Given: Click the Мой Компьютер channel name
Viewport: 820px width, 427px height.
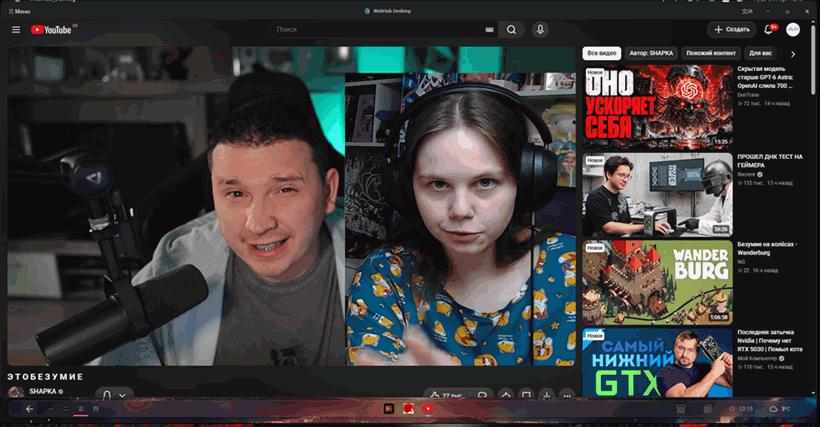Looking at the screenshot, I should (757, 359).
